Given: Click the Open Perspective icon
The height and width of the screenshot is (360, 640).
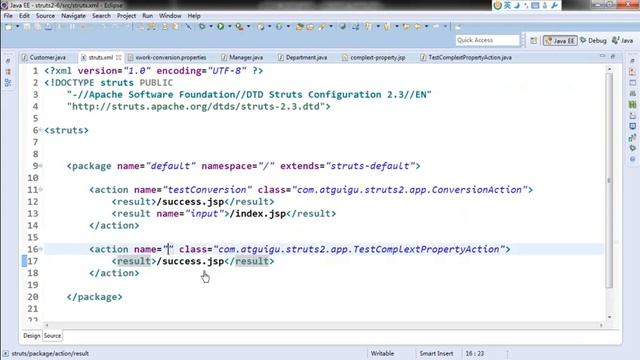Looking at the screenshot, I should point(533,40).
